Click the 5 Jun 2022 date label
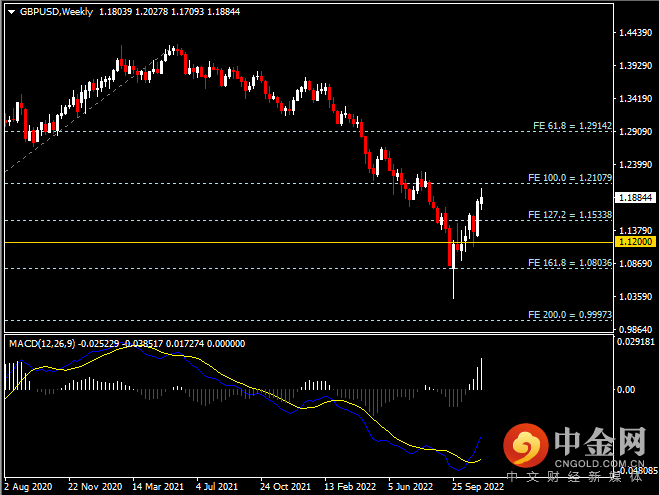 (x=410, y=487)
